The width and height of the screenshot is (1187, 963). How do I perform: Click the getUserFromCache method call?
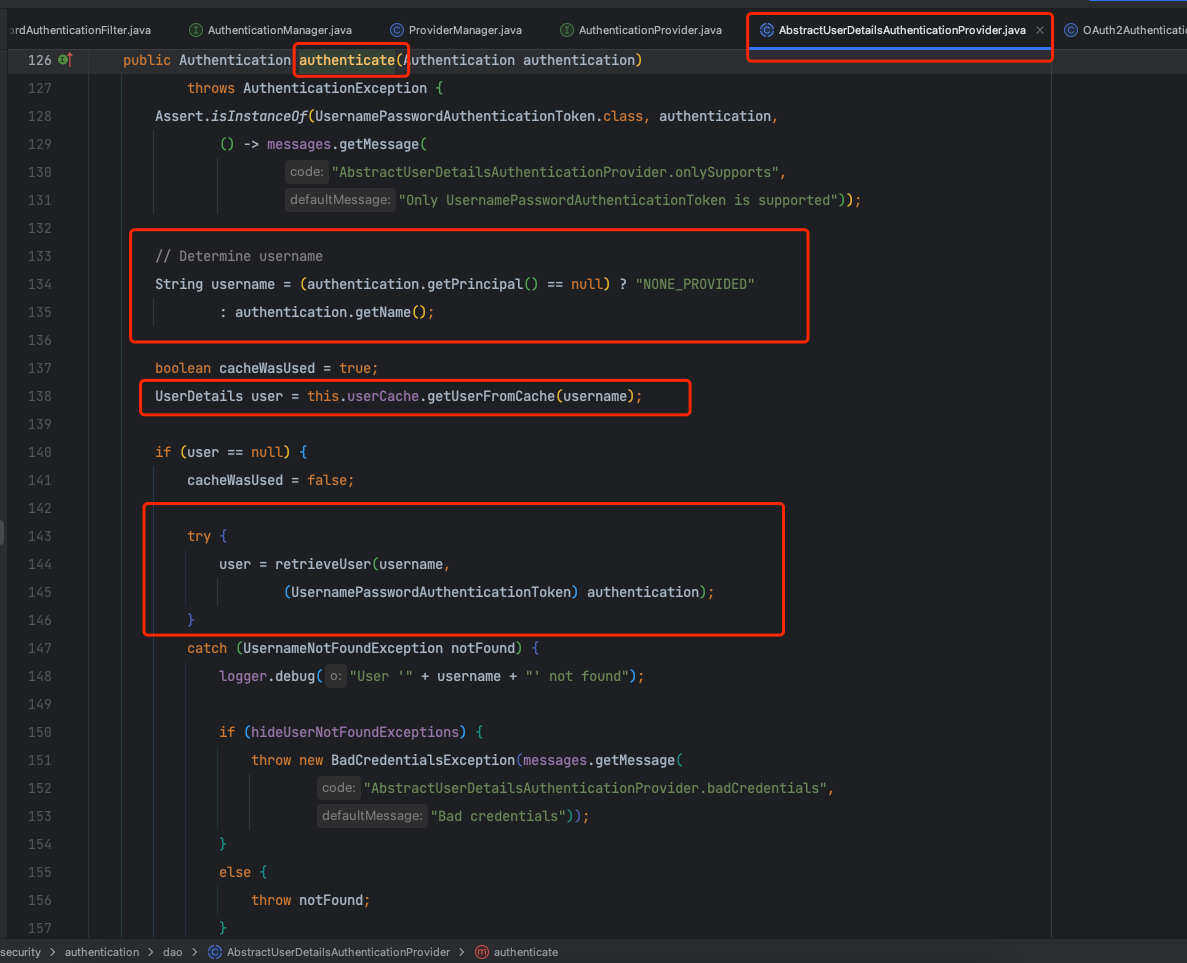tap(490, 396)
